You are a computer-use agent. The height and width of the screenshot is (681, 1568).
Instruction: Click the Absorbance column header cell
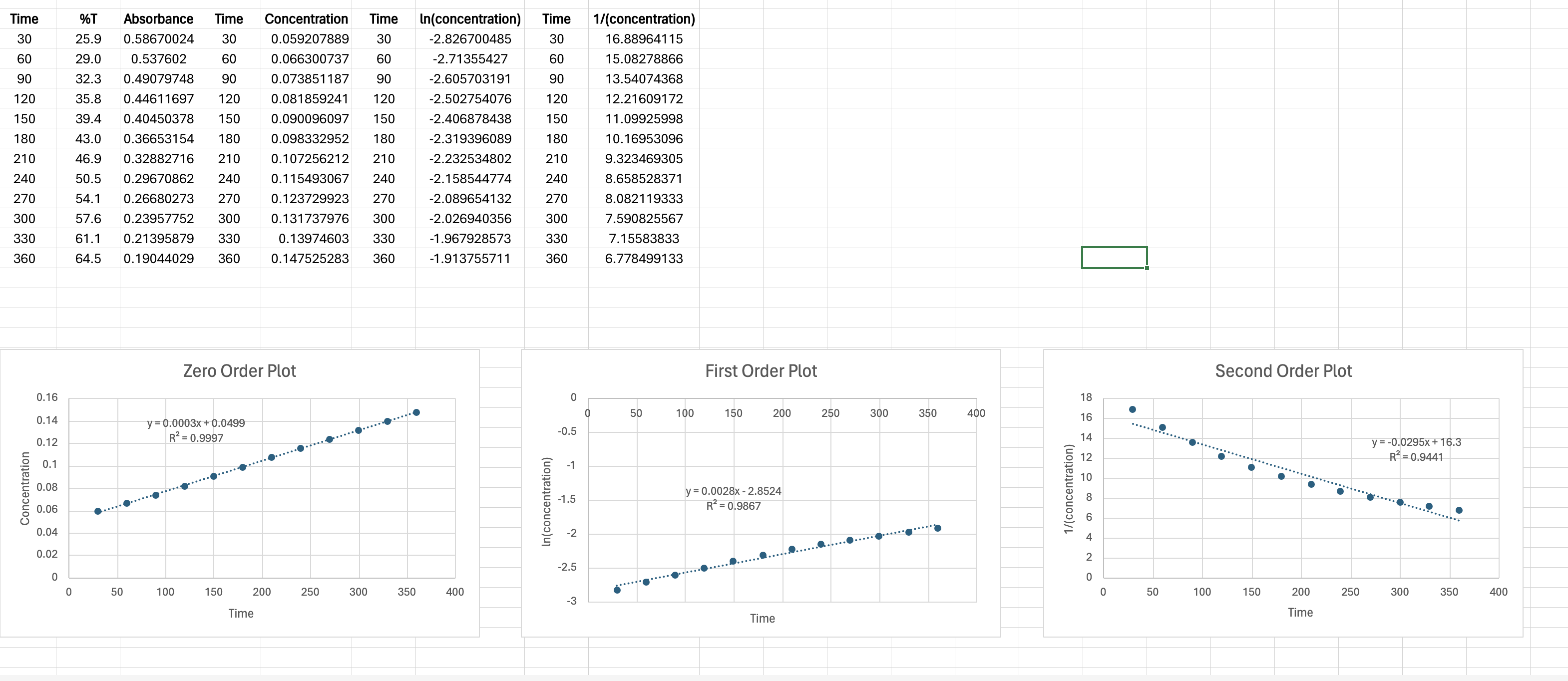point(158,19)
